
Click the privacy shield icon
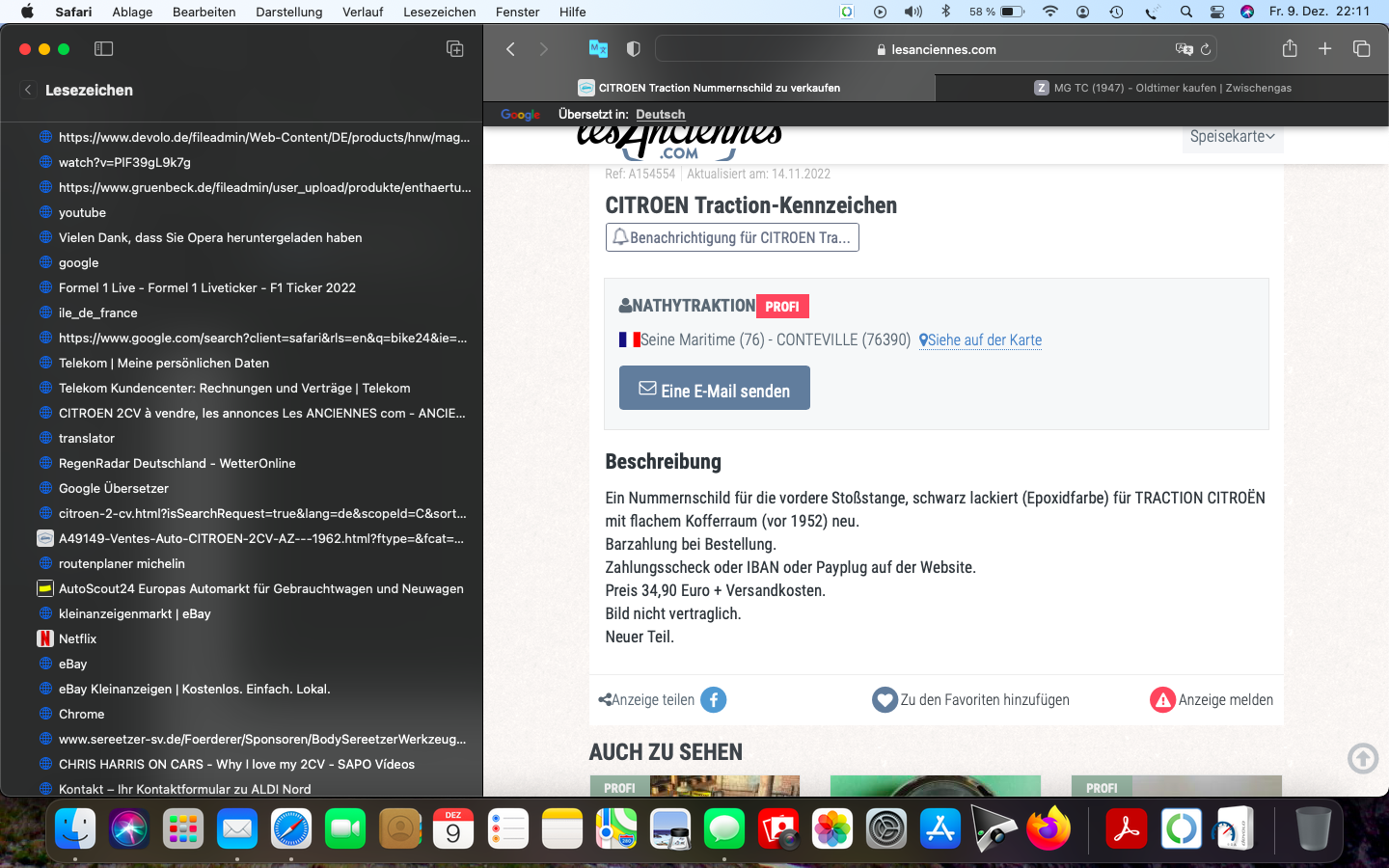(x=633, y=49)
